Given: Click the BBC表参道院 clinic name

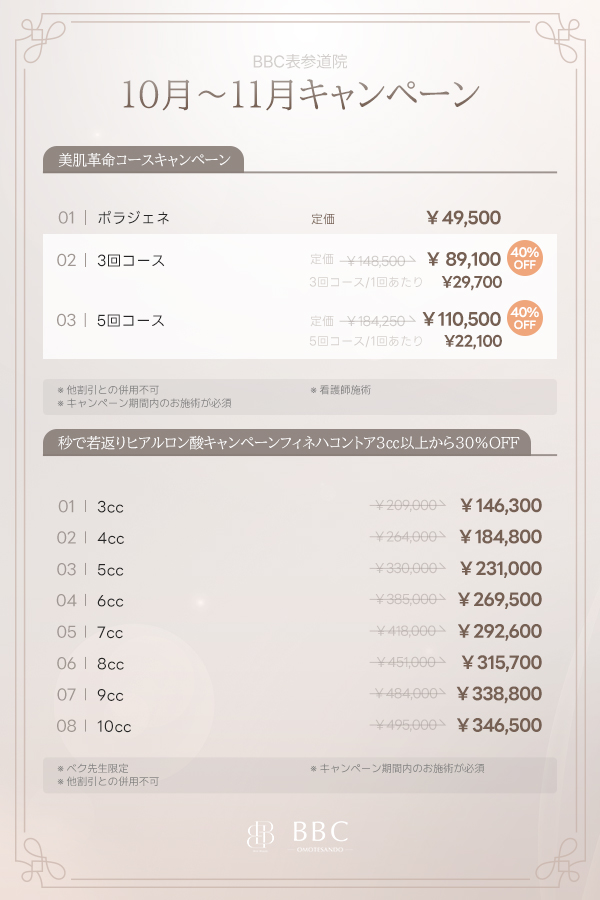Looking at the screenshot, I should coord(300,62).
